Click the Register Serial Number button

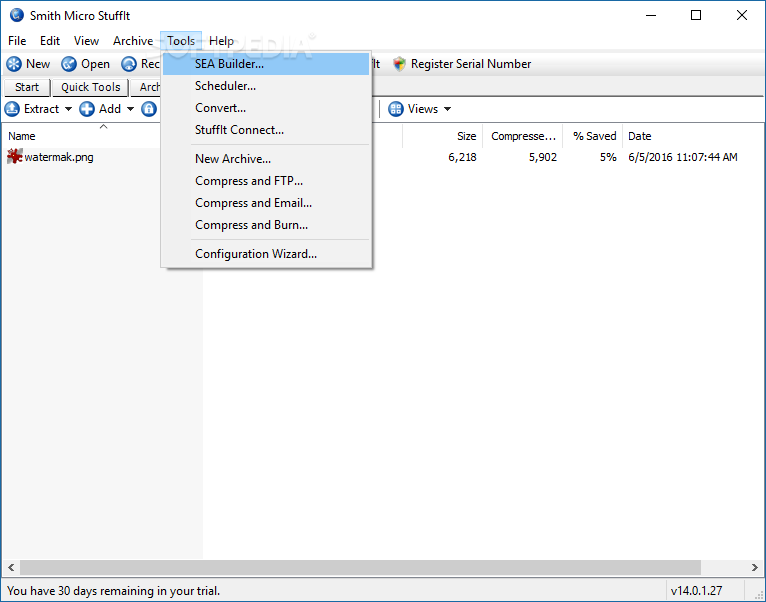click(462, 64)
